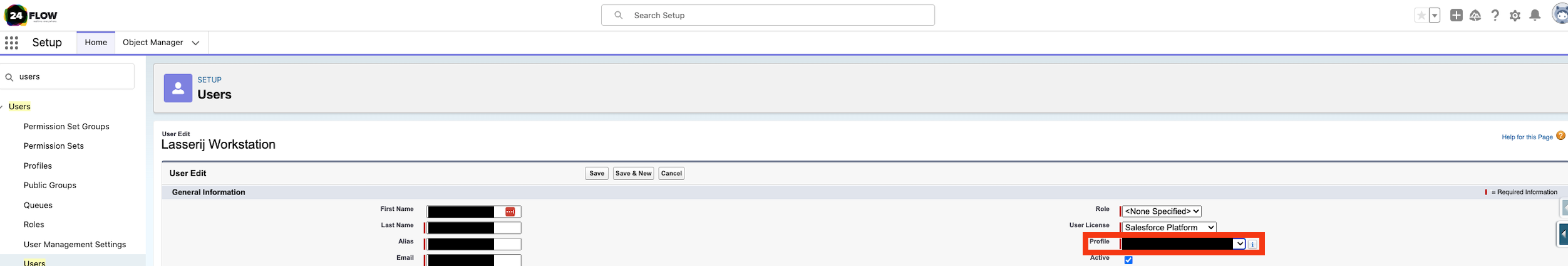Open the Role dropdown
The image size is (1568, 266).
point(1161,211)
